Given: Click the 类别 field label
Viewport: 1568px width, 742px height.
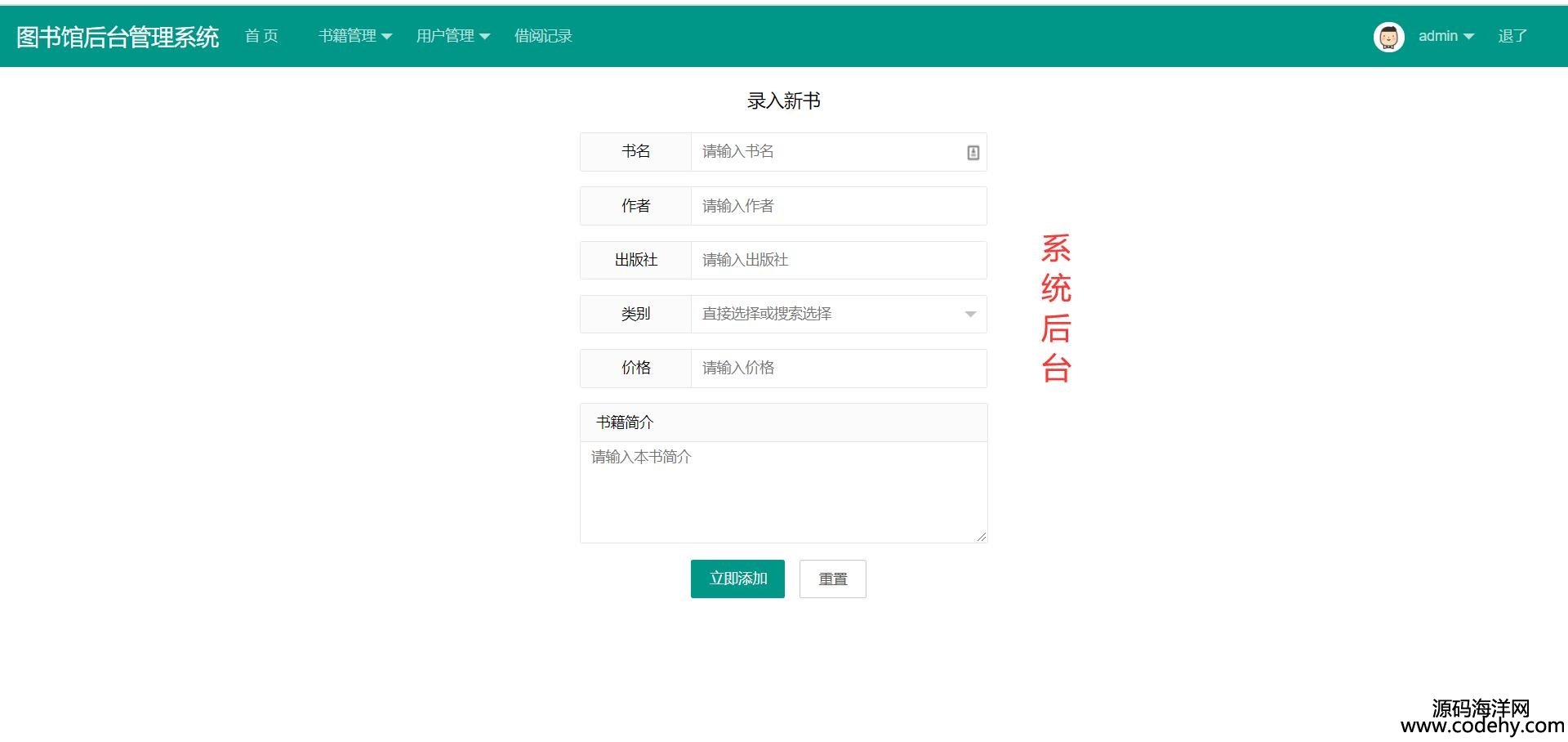Looking at the screenshot, I should (635, 314).
